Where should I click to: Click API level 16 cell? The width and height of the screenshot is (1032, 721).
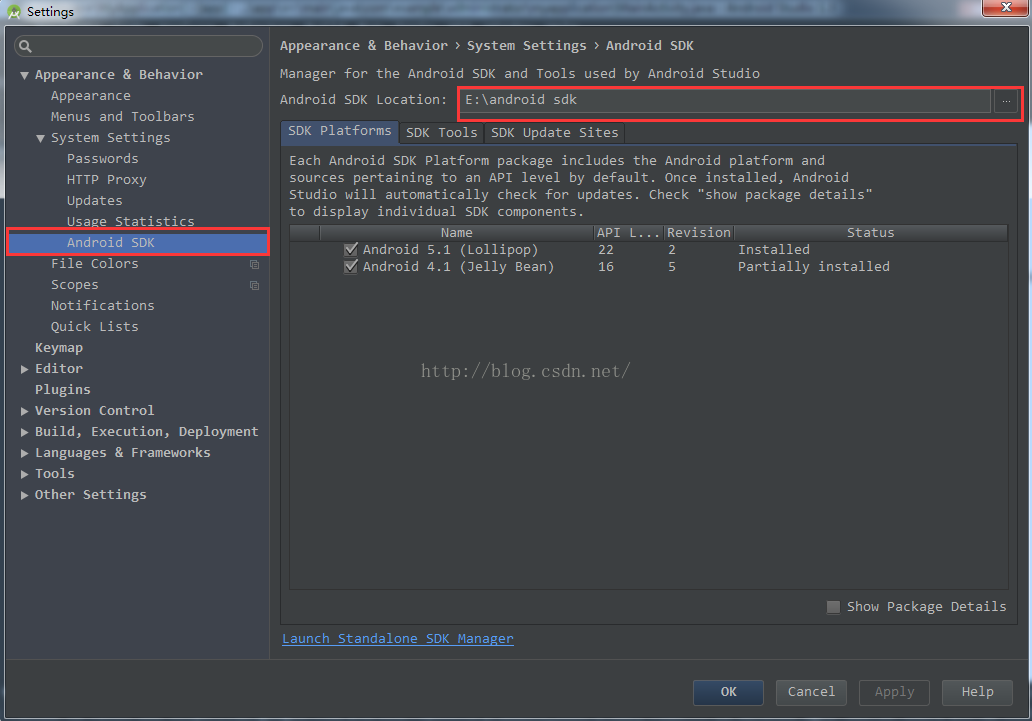pyautogui.click(x=606, y=267)
